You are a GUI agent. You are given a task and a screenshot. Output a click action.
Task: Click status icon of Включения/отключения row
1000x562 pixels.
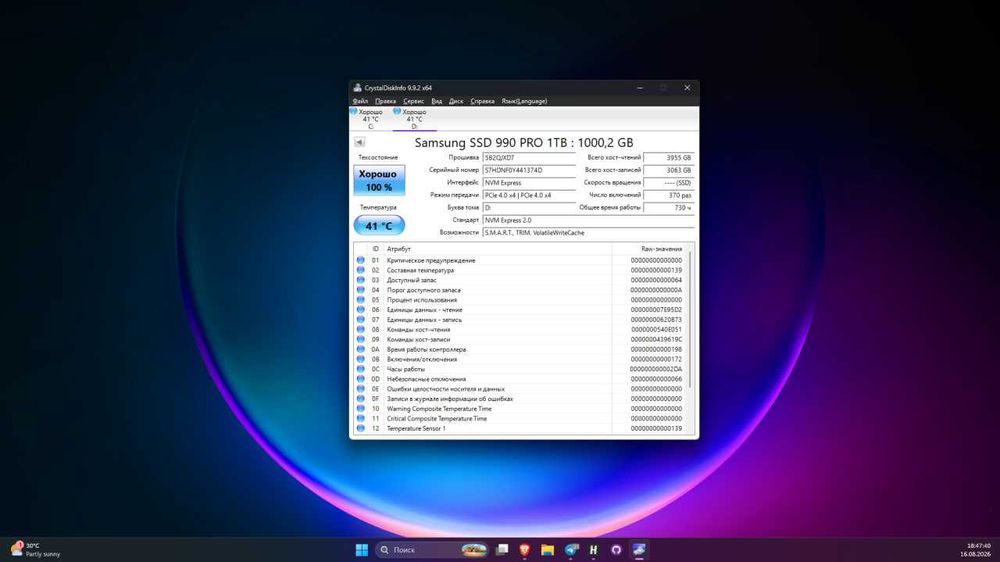(x=360, y=359)
